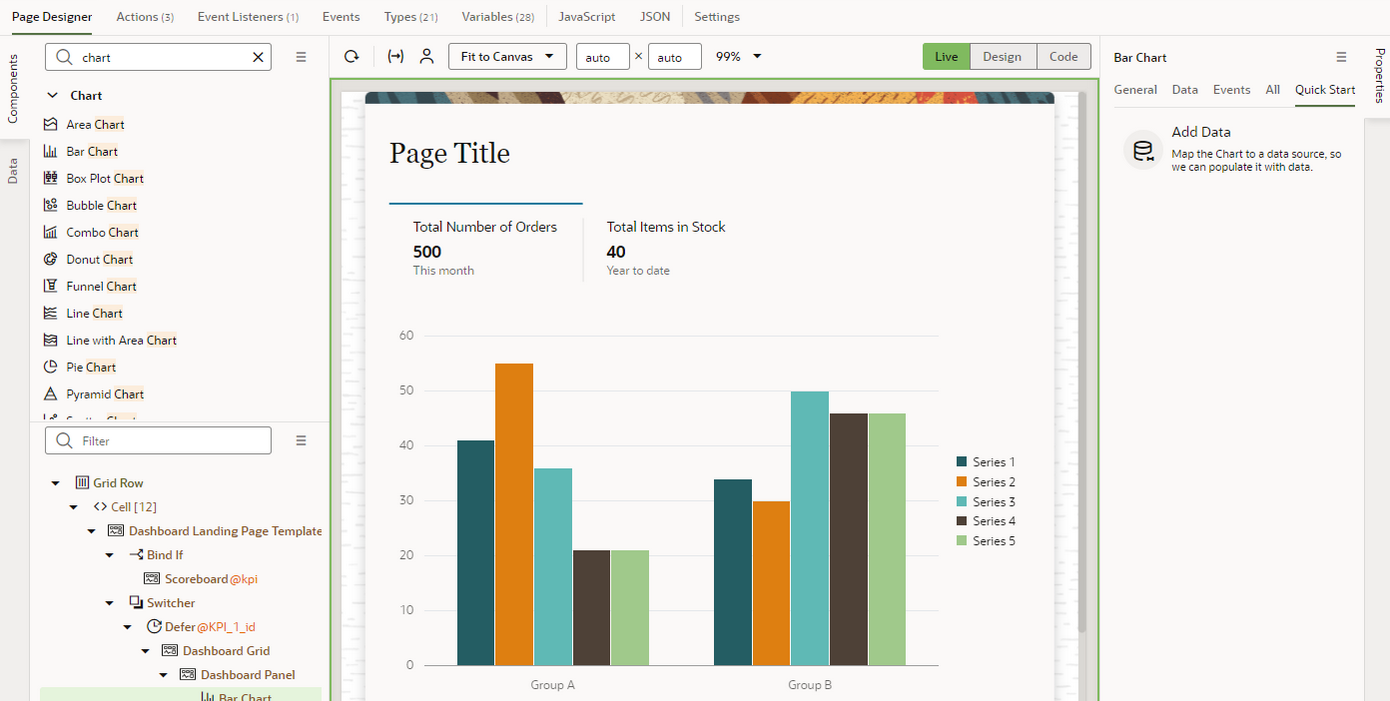Open the Actions menu item
1390x701 pixels.
(x=145, y=16)
